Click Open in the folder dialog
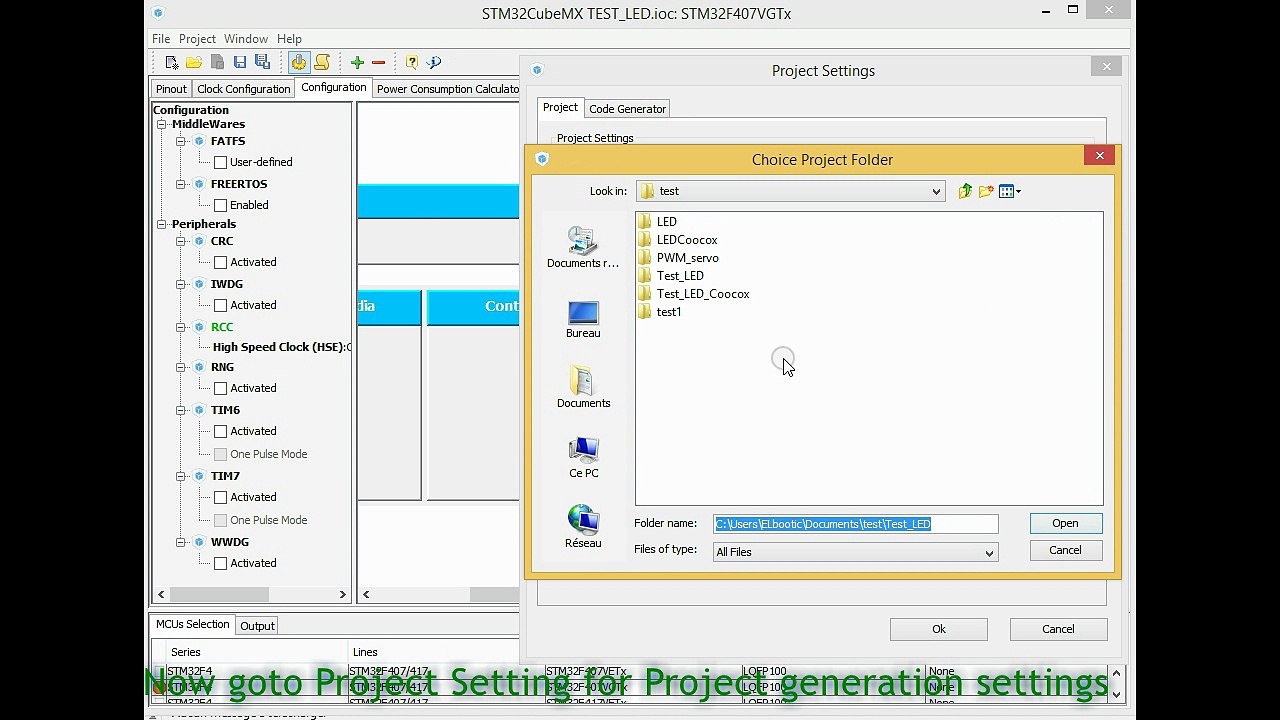 pos(1065,523)
